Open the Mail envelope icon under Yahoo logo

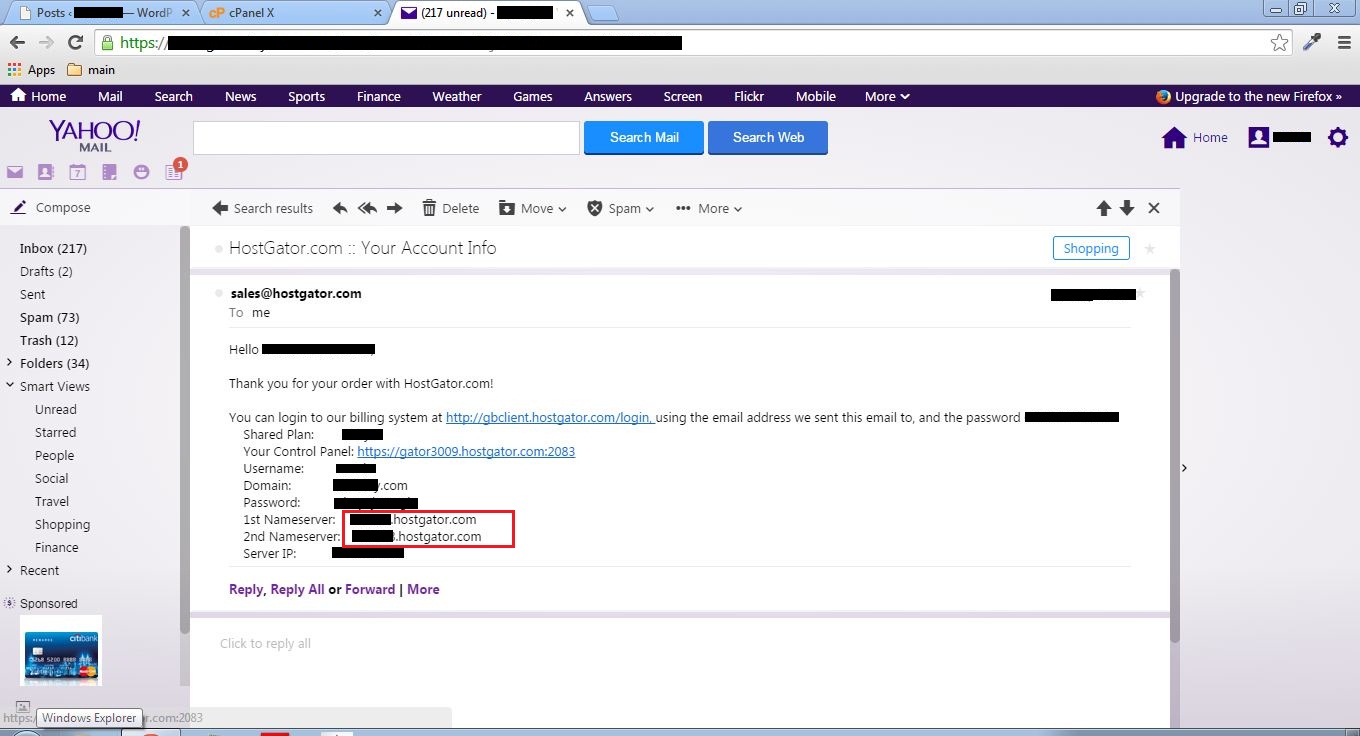coord(15,172)
